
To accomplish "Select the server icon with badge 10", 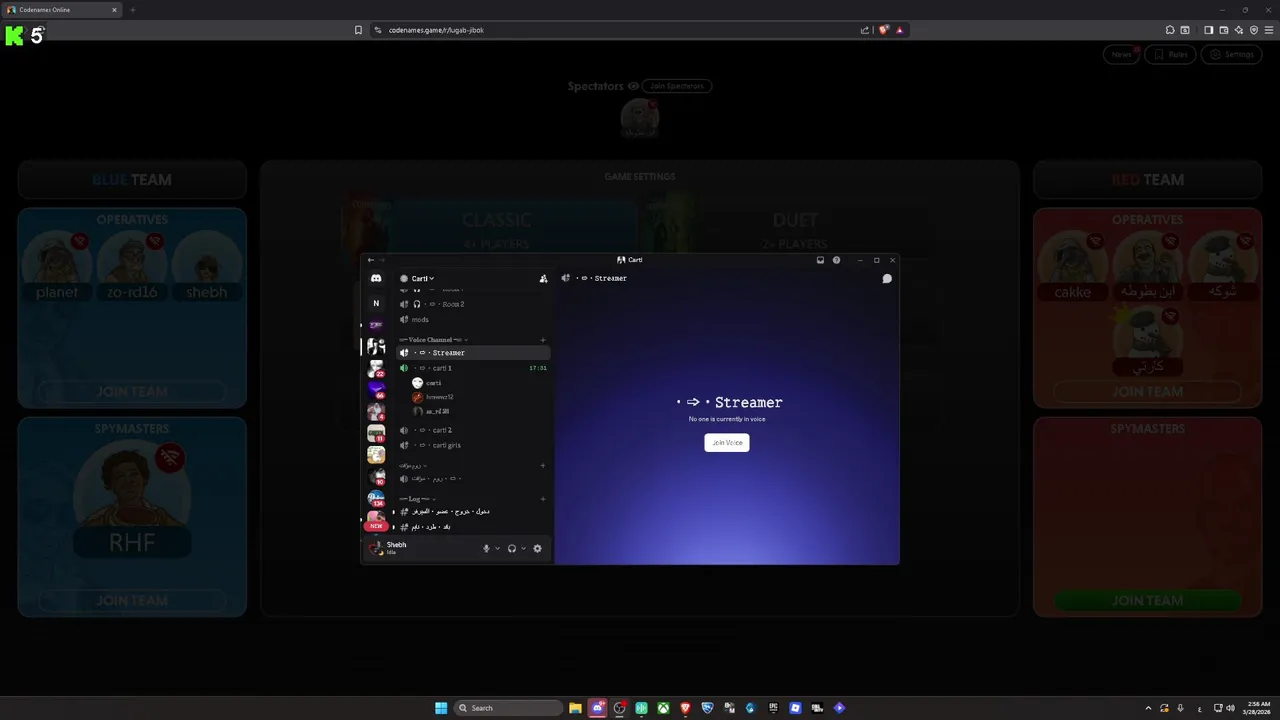I will (x=376, y=476).
